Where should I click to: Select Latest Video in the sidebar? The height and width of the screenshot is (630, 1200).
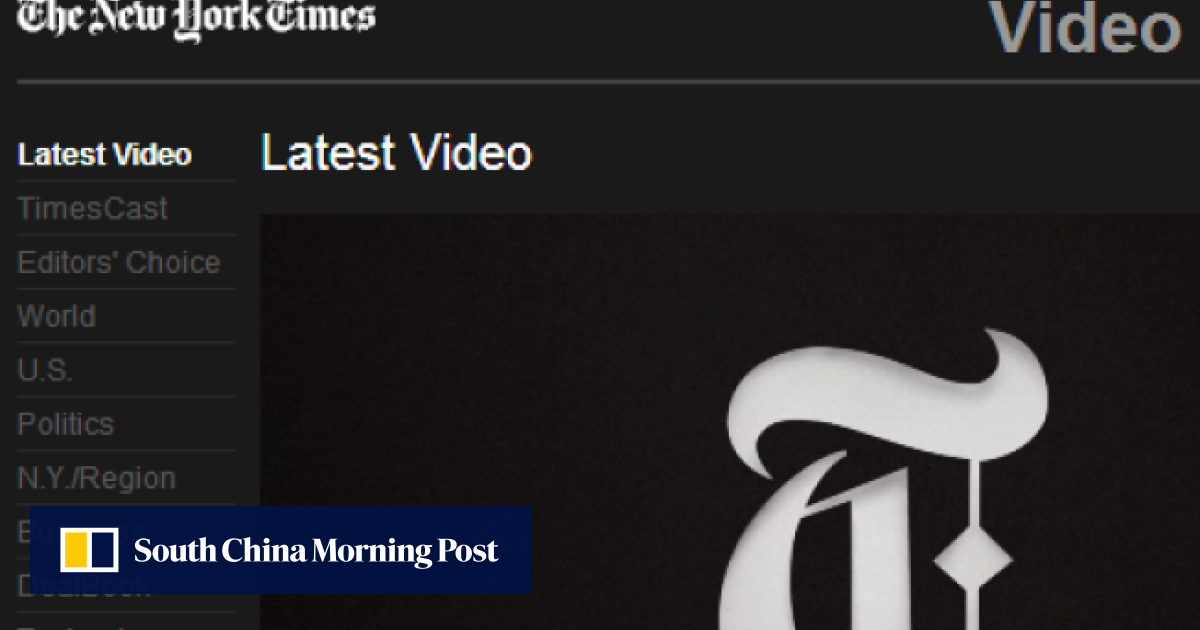pos(105,155)
